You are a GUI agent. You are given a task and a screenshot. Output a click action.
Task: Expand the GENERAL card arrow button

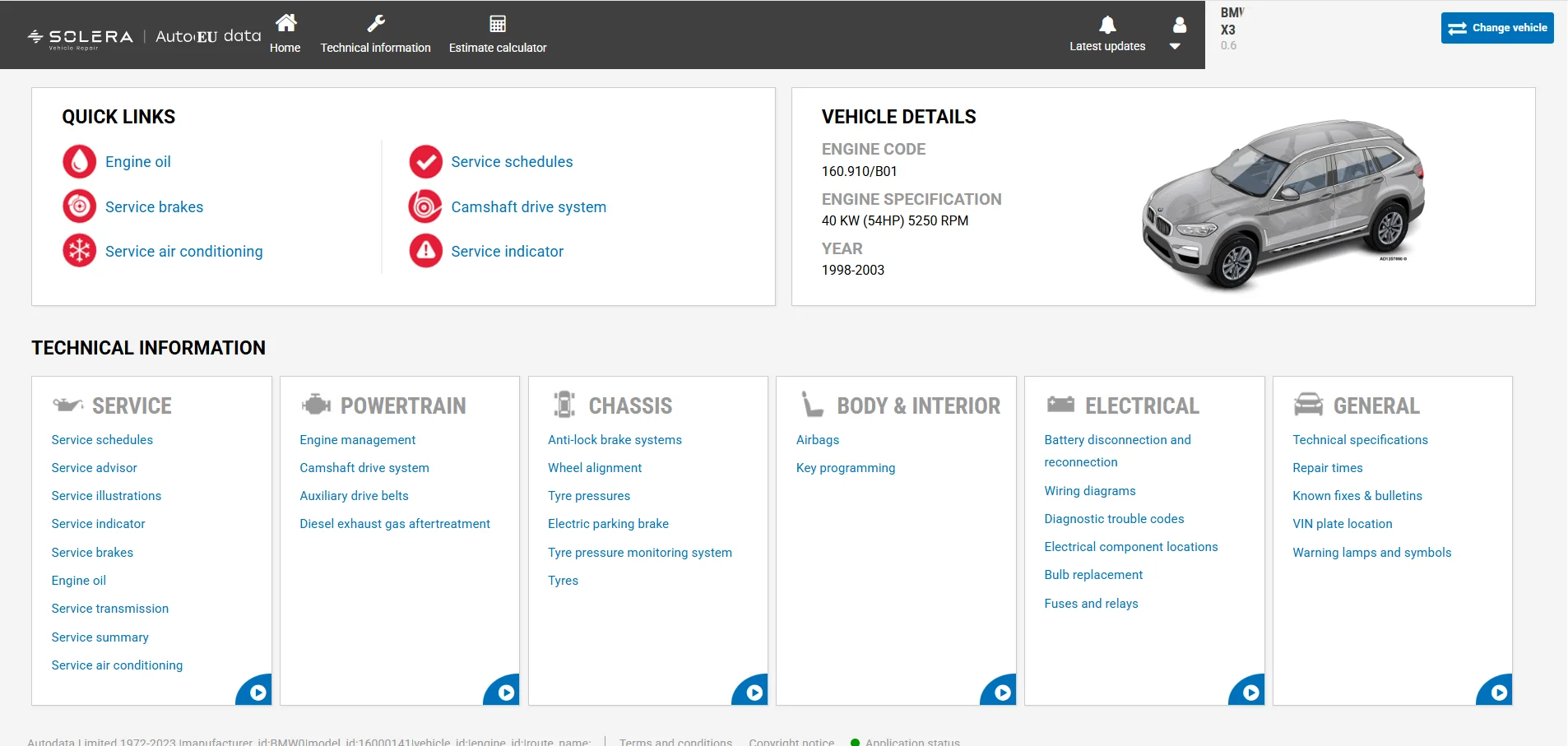pos(1496,691)
